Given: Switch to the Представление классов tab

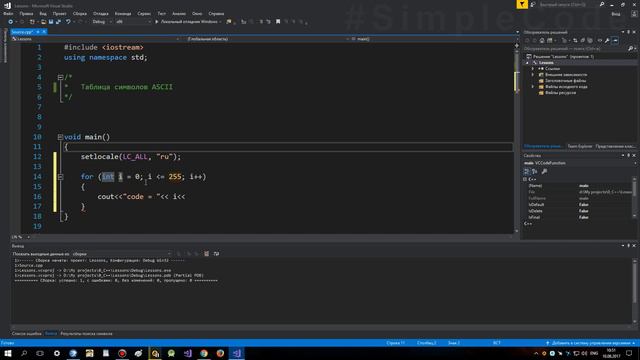Looking at the screenshot, I should point(615,146).
